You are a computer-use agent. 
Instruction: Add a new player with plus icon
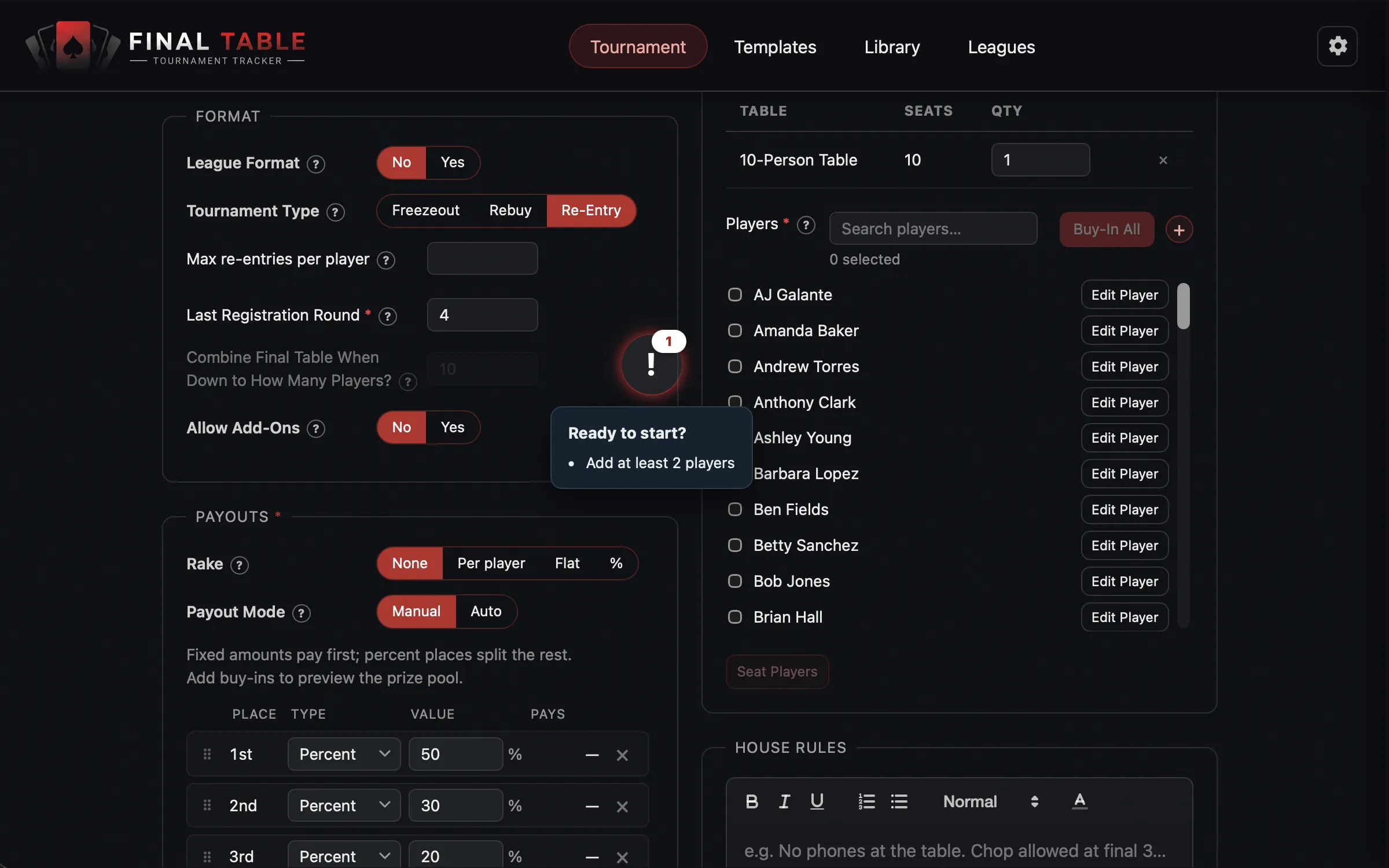tap(1179, 230)
